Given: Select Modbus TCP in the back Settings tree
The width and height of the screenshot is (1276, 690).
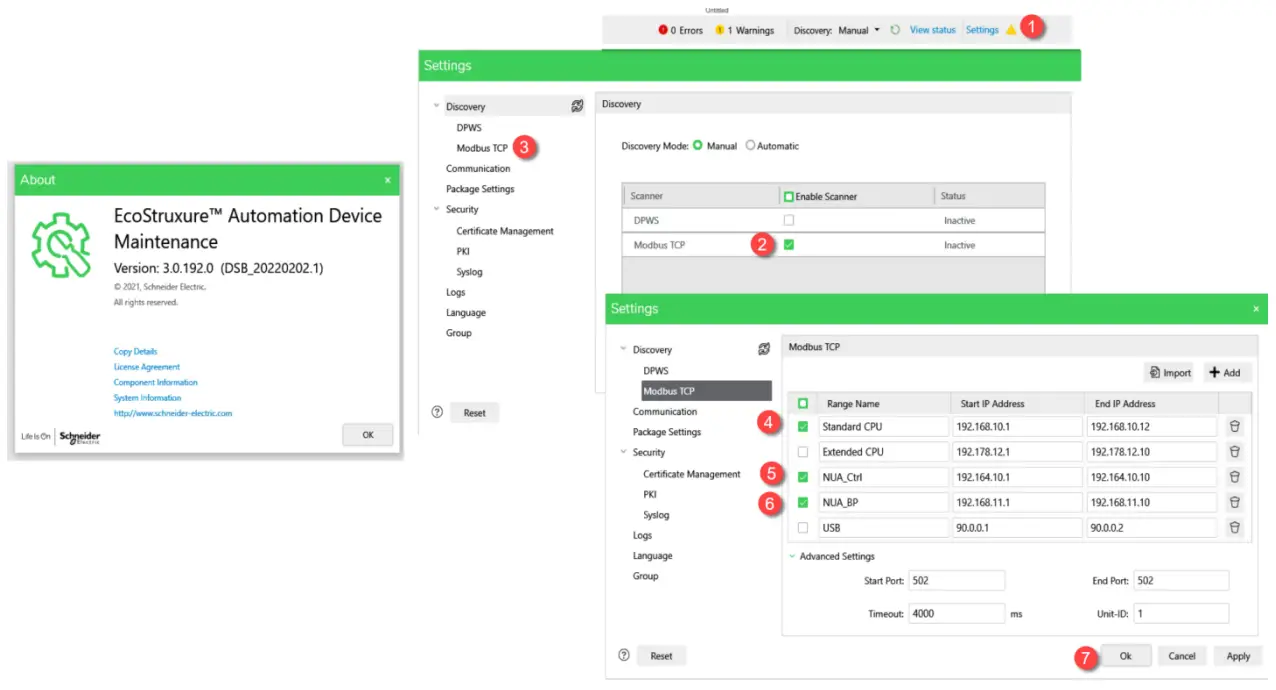Looking at the screenshot, I should [481, 148].
